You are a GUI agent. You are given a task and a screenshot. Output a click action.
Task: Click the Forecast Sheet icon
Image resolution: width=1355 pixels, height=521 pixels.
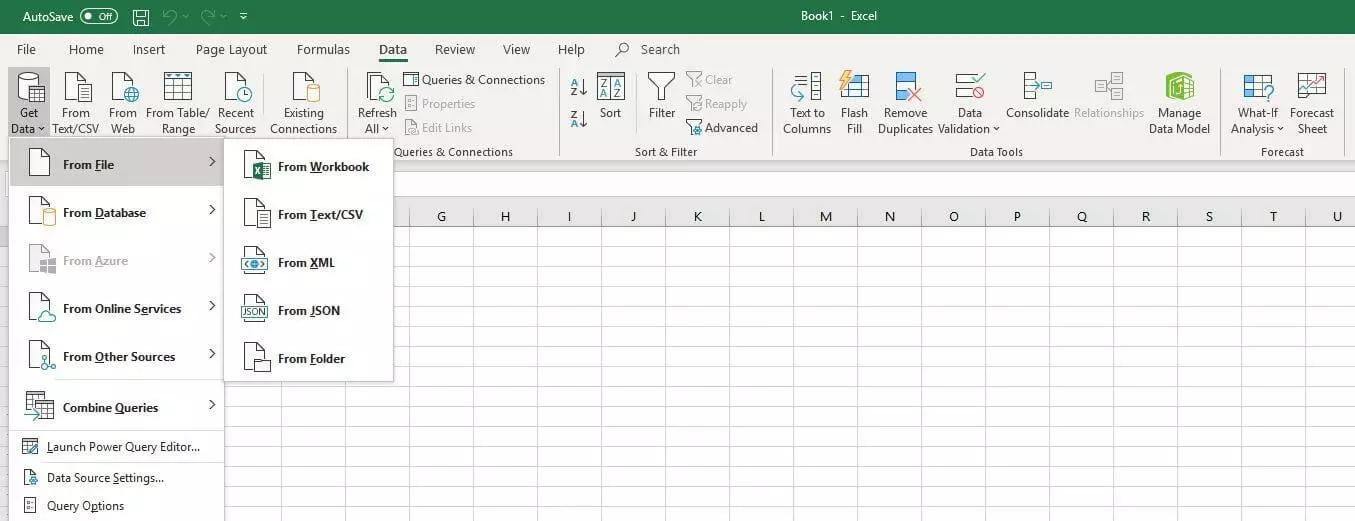click(1311, 87)
